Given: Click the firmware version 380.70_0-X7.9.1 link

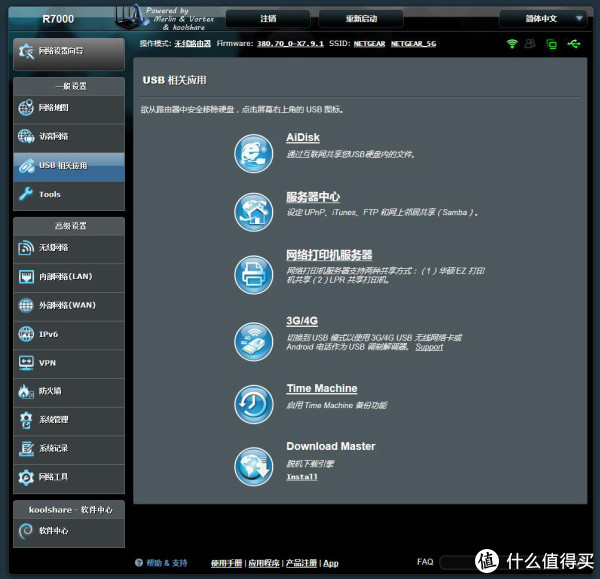Looking at the screenshot, I should tap(290, 44).
